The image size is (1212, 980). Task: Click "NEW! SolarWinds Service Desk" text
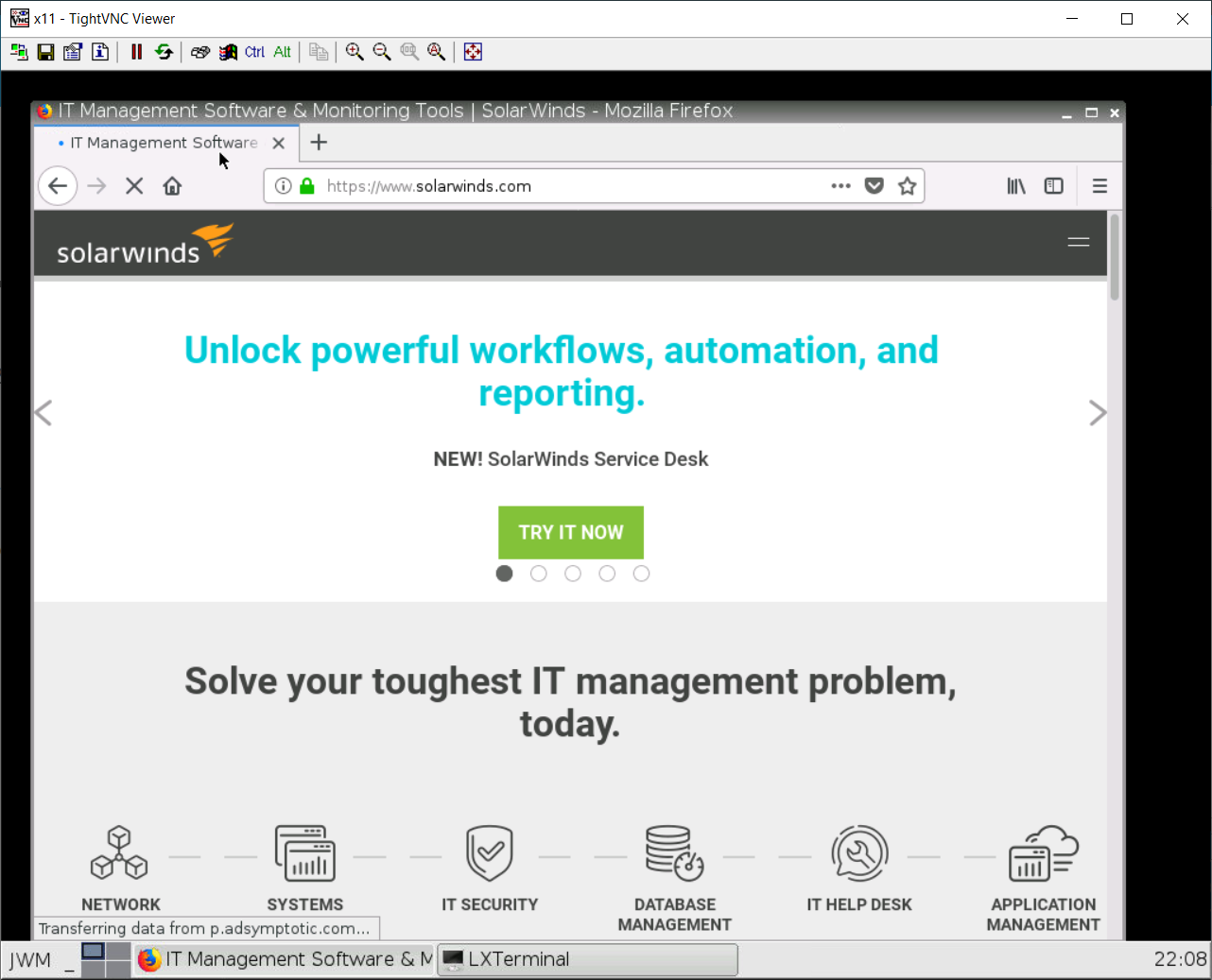click(571, 459)
